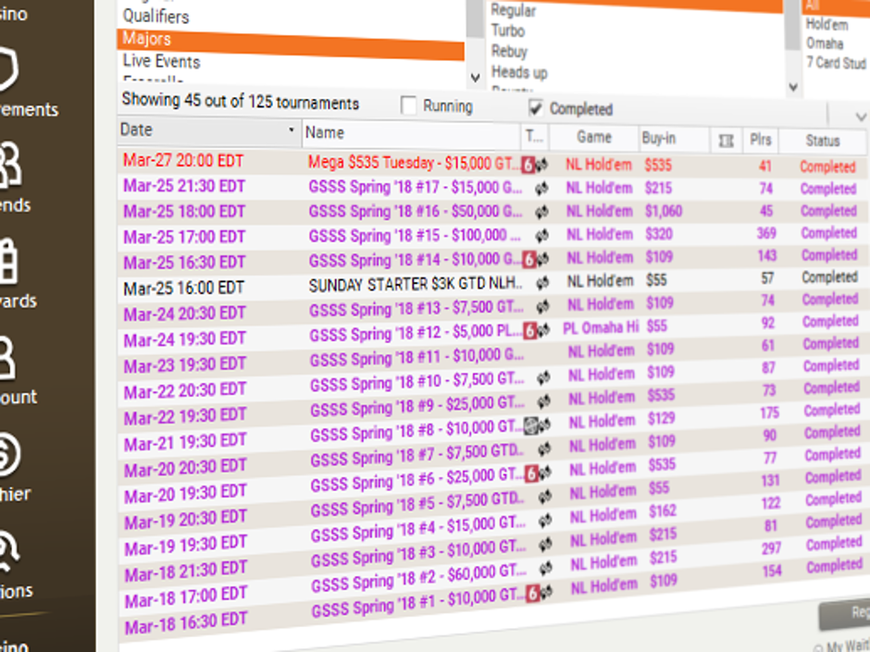Click the 369 players cell
This screenshot has height=652, width=870.
[x=766, y=233]
